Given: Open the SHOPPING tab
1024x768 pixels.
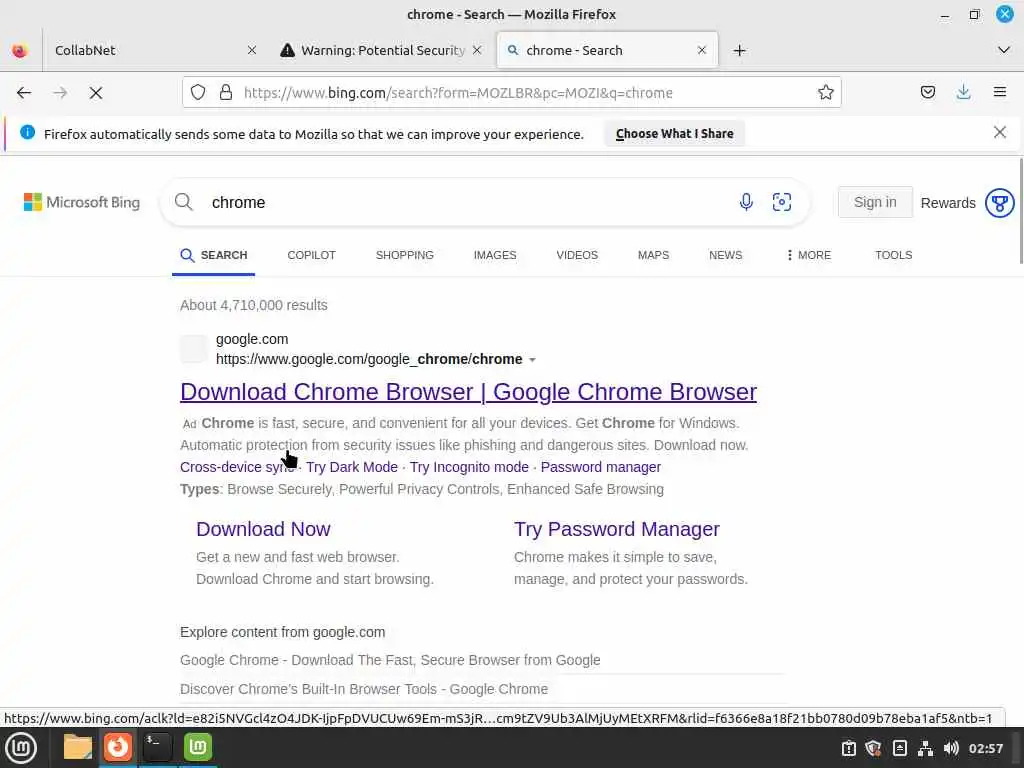Looking at the screenshot, I should (404, 255).
